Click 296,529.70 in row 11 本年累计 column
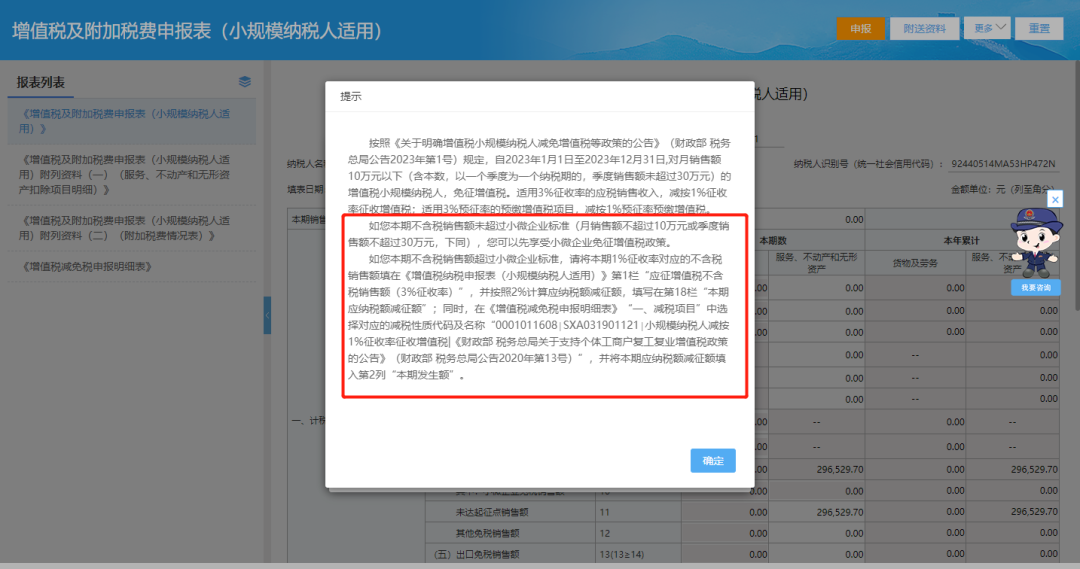Image resolution: width=1080 pixels, height=569 pixels. coord(1034,512)
